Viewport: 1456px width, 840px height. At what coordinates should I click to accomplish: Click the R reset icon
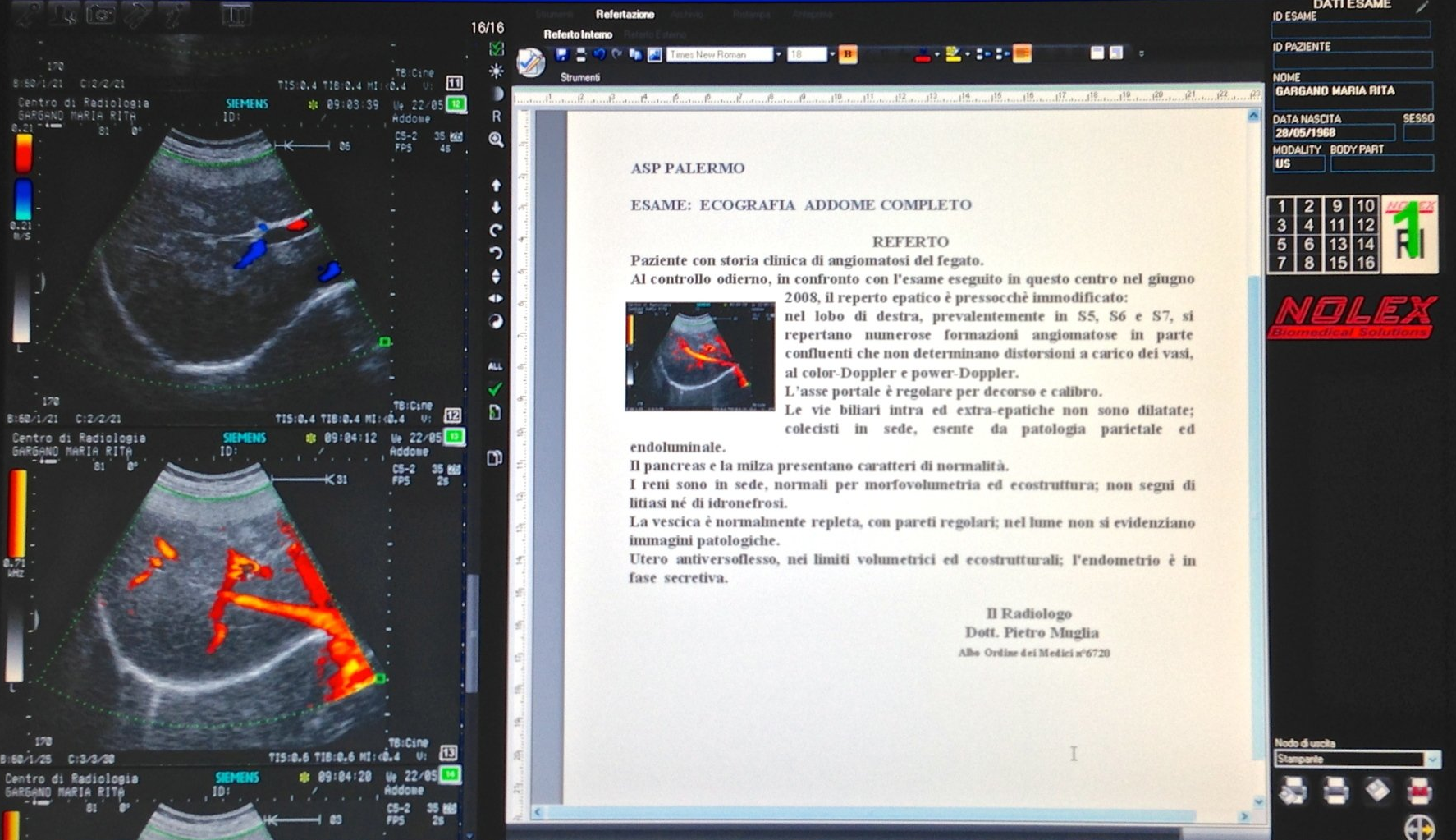tap(496, 117)
